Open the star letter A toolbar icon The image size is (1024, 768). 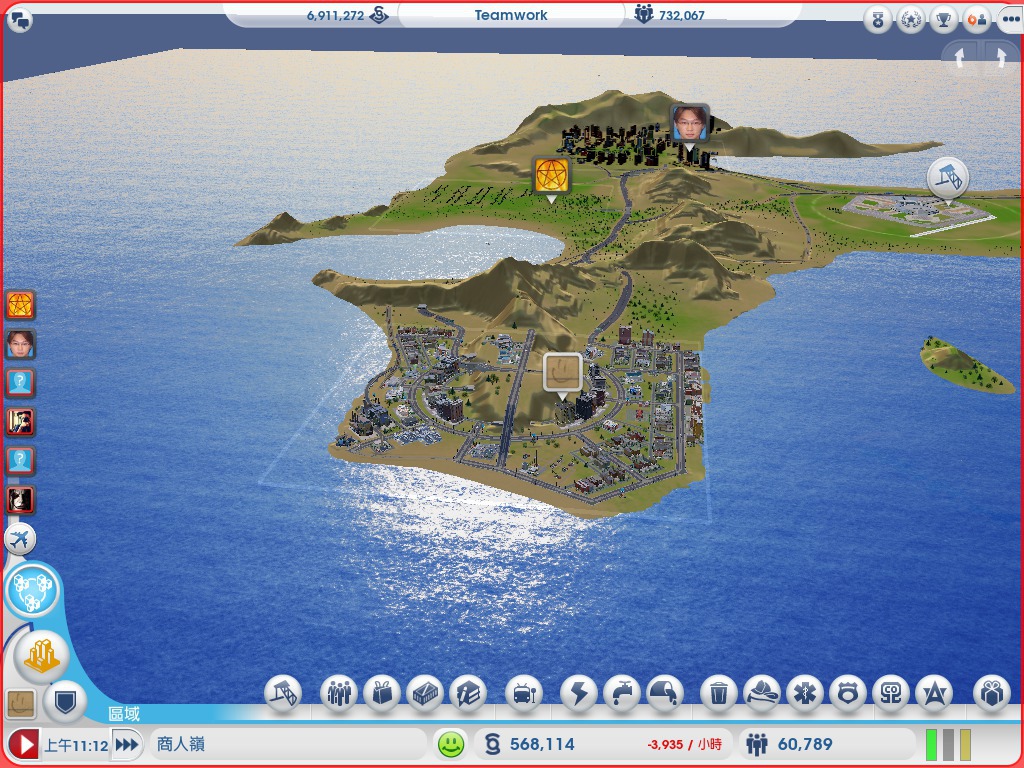point(934,693)
